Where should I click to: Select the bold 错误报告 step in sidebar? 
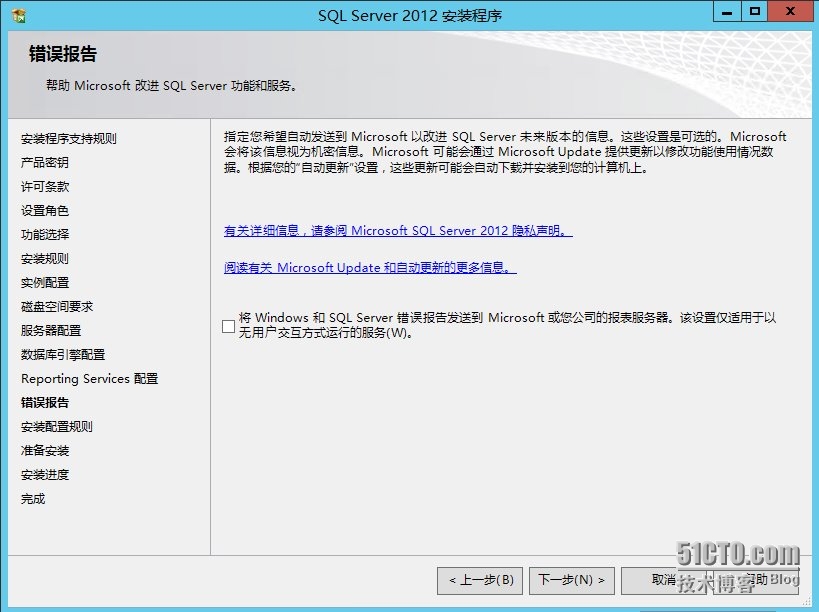click(44, 403)
